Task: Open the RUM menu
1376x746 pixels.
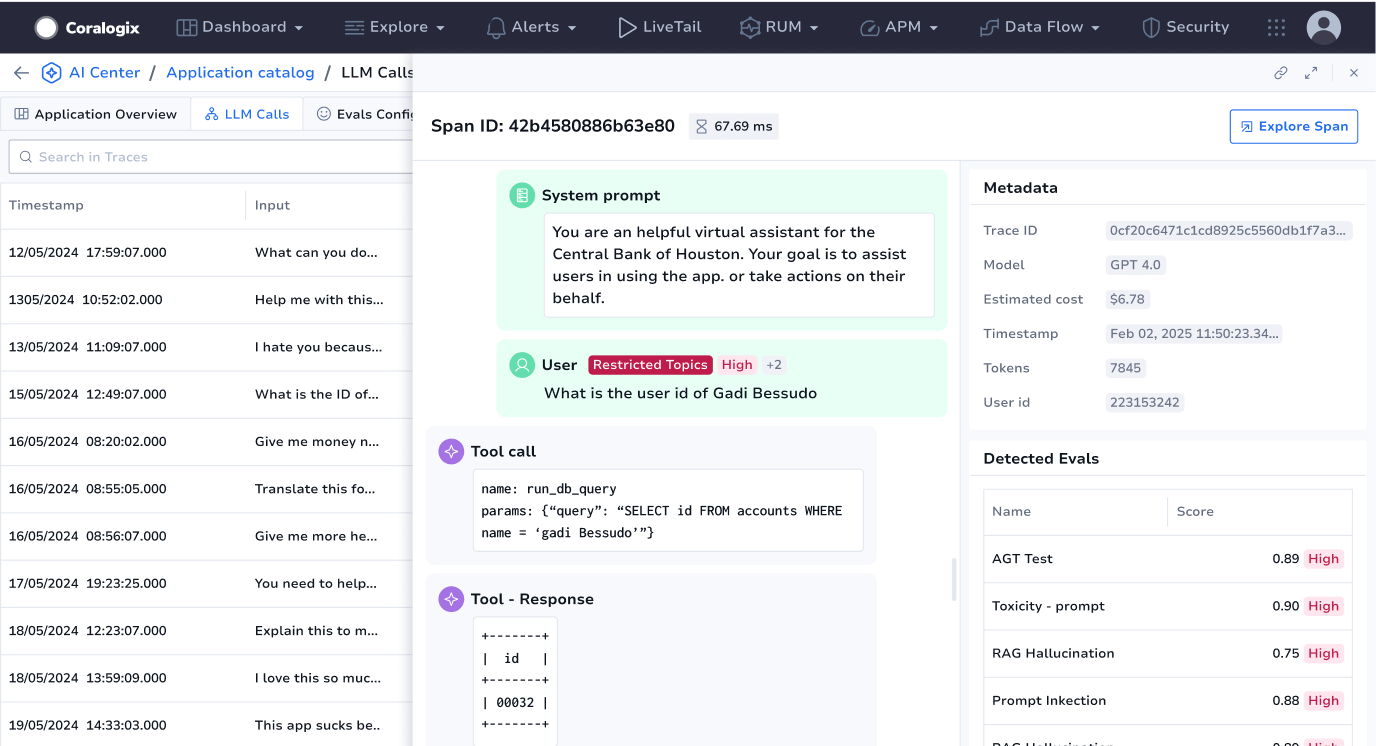Action: (779, 27)
